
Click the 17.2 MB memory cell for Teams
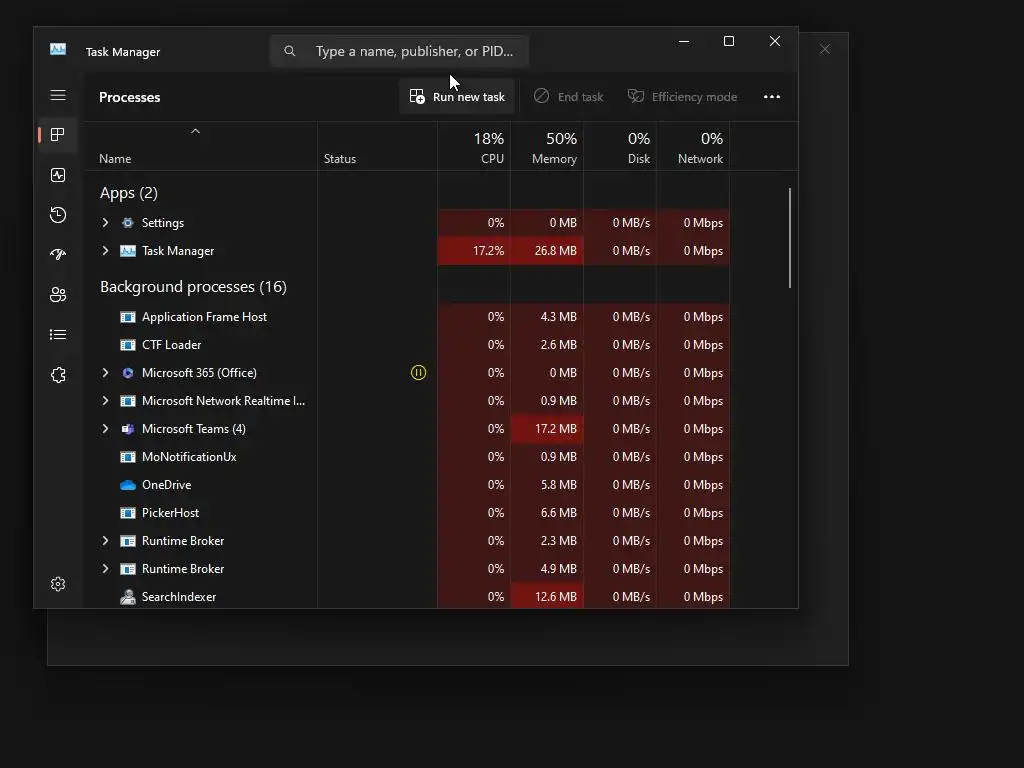pyautogui.click(x=547, y=429)
